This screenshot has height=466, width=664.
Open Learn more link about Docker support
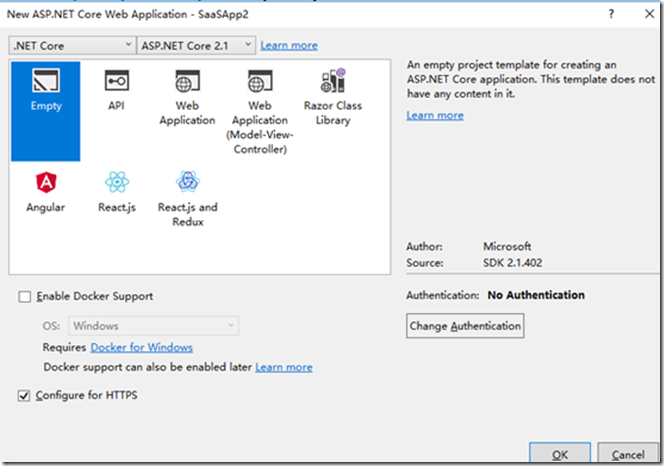(284, 367)
